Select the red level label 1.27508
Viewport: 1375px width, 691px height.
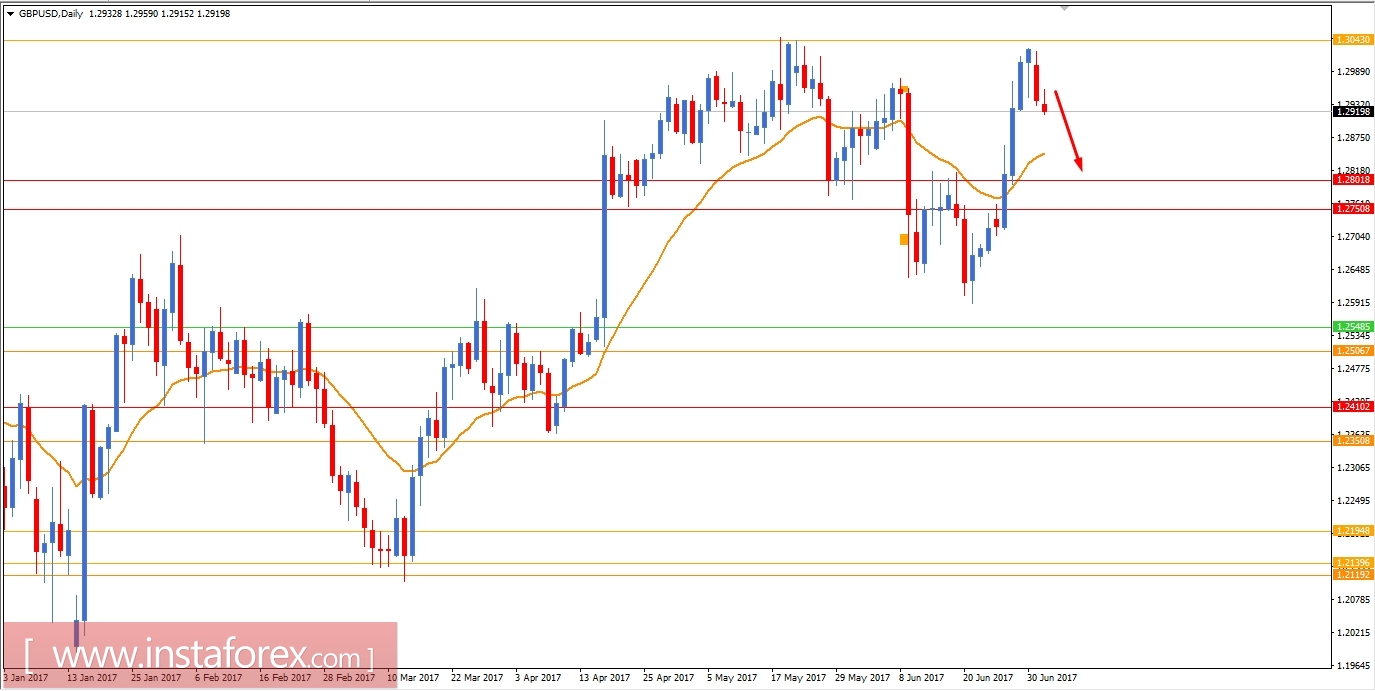[x=1353, y=209]
